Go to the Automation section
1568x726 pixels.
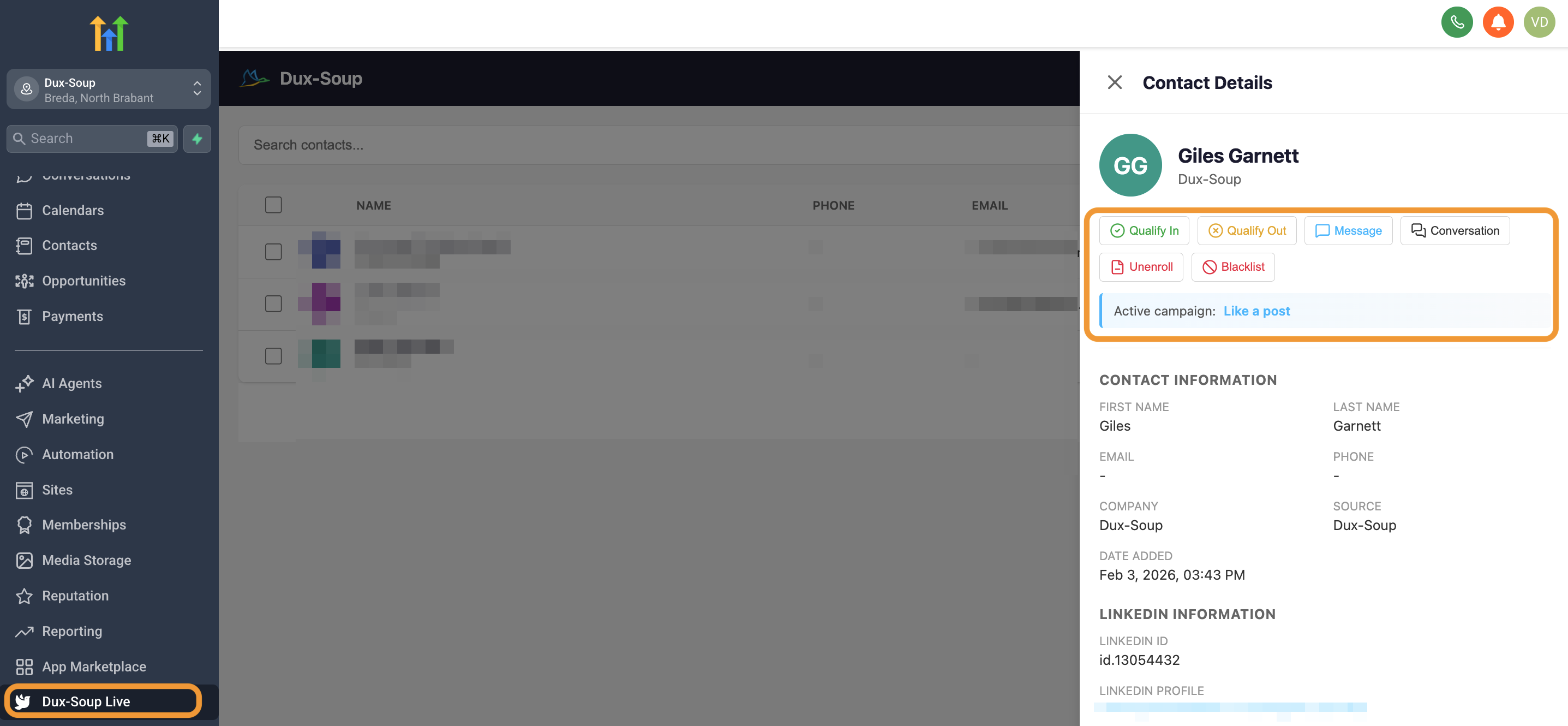pos(77,454)
